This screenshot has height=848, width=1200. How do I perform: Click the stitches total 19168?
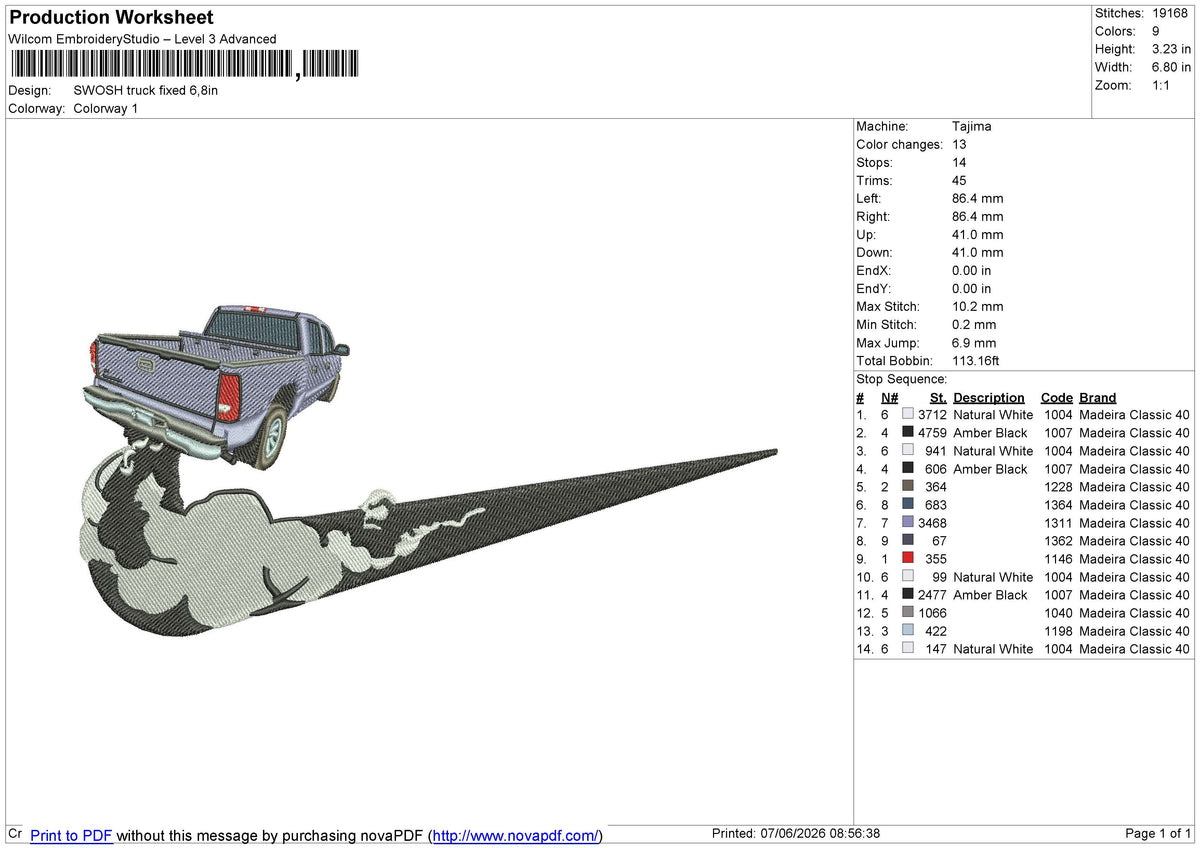tap(1170, 13)
